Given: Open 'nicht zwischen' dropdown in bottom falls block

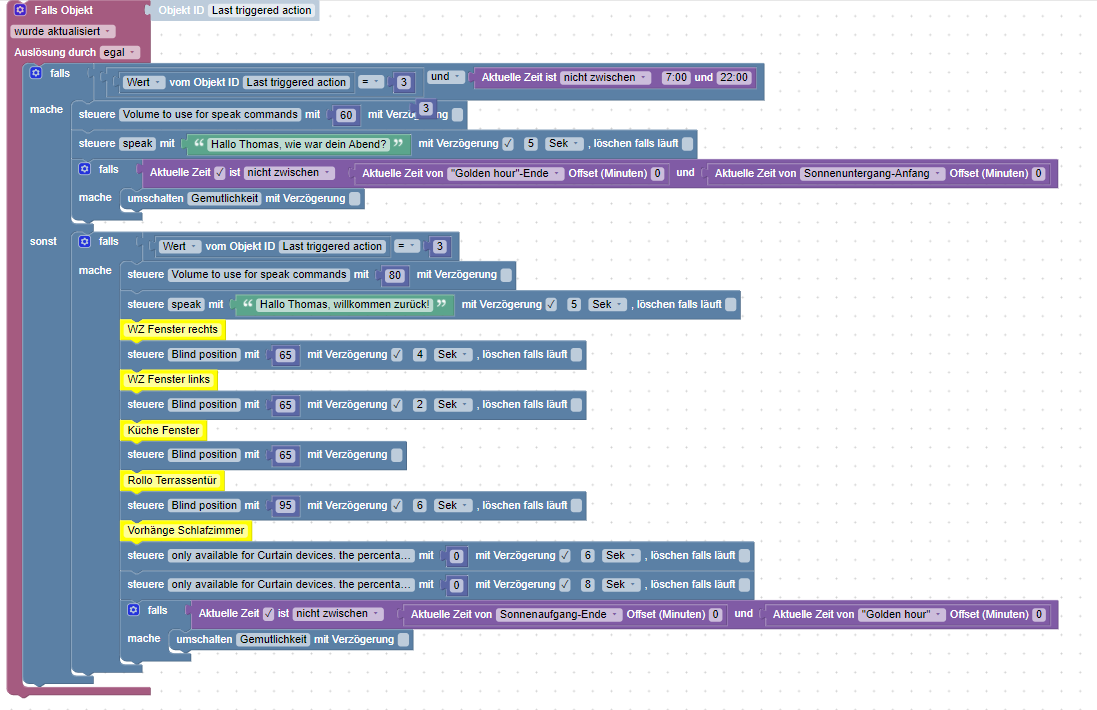Looking at the screenshot, I should pos(338,613).
